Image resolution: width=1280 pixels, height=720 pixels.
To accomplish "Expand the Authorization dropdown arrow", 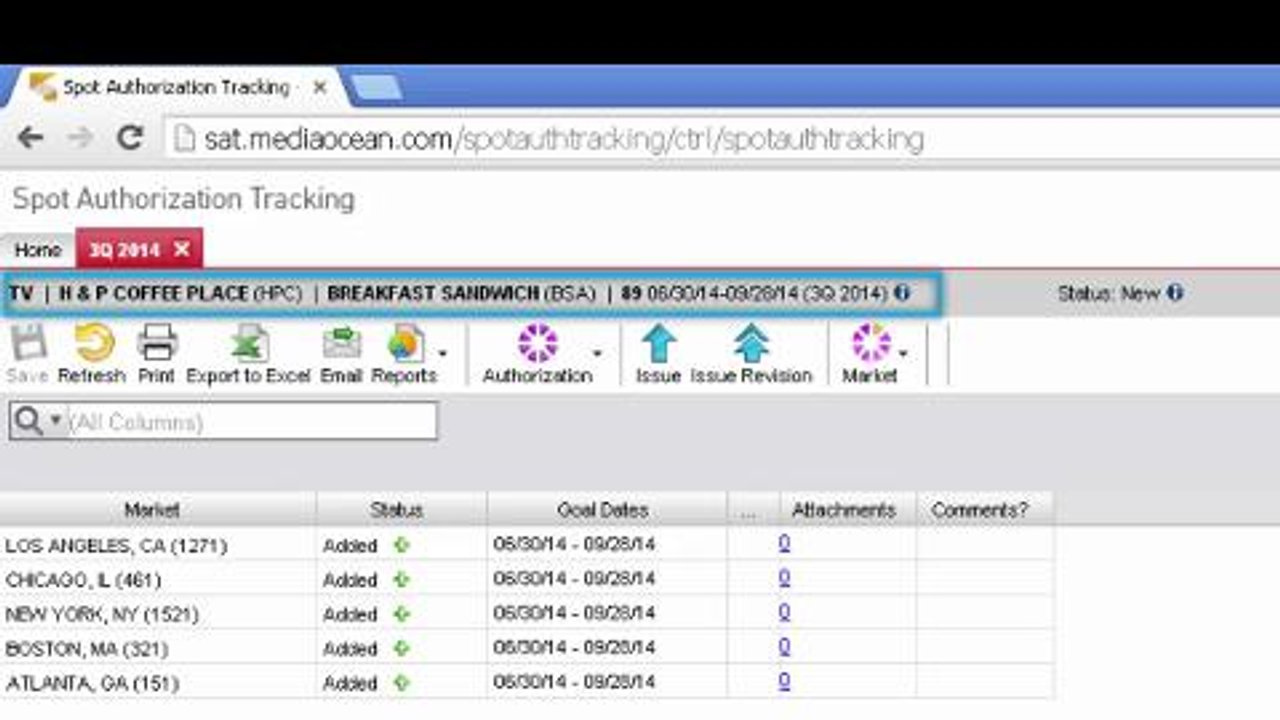I will point(597,353).
